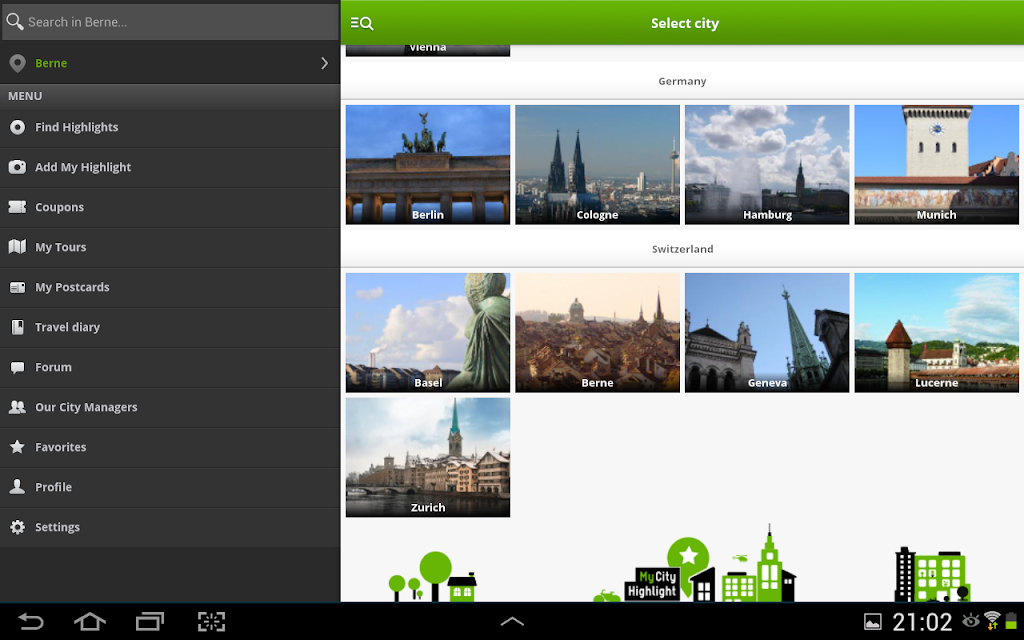
Task: Click the My Tours map icon
Action: click(18, 247)
